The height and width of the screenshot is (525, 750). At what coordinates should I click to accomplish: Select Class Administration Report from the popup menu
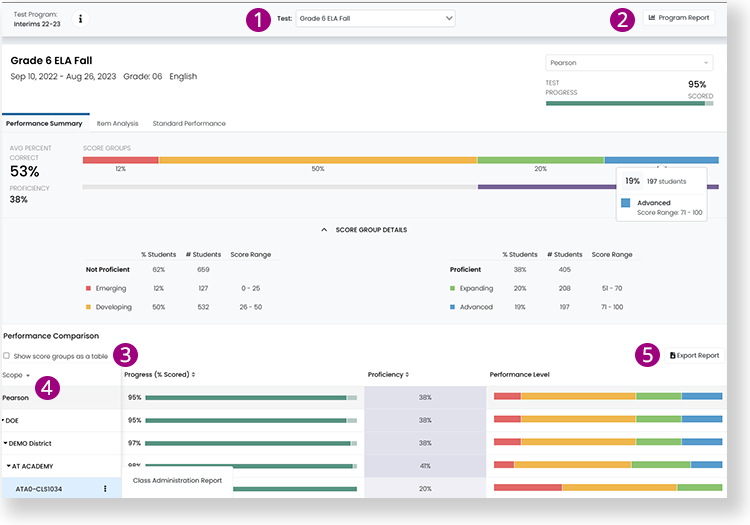point(177,480)
